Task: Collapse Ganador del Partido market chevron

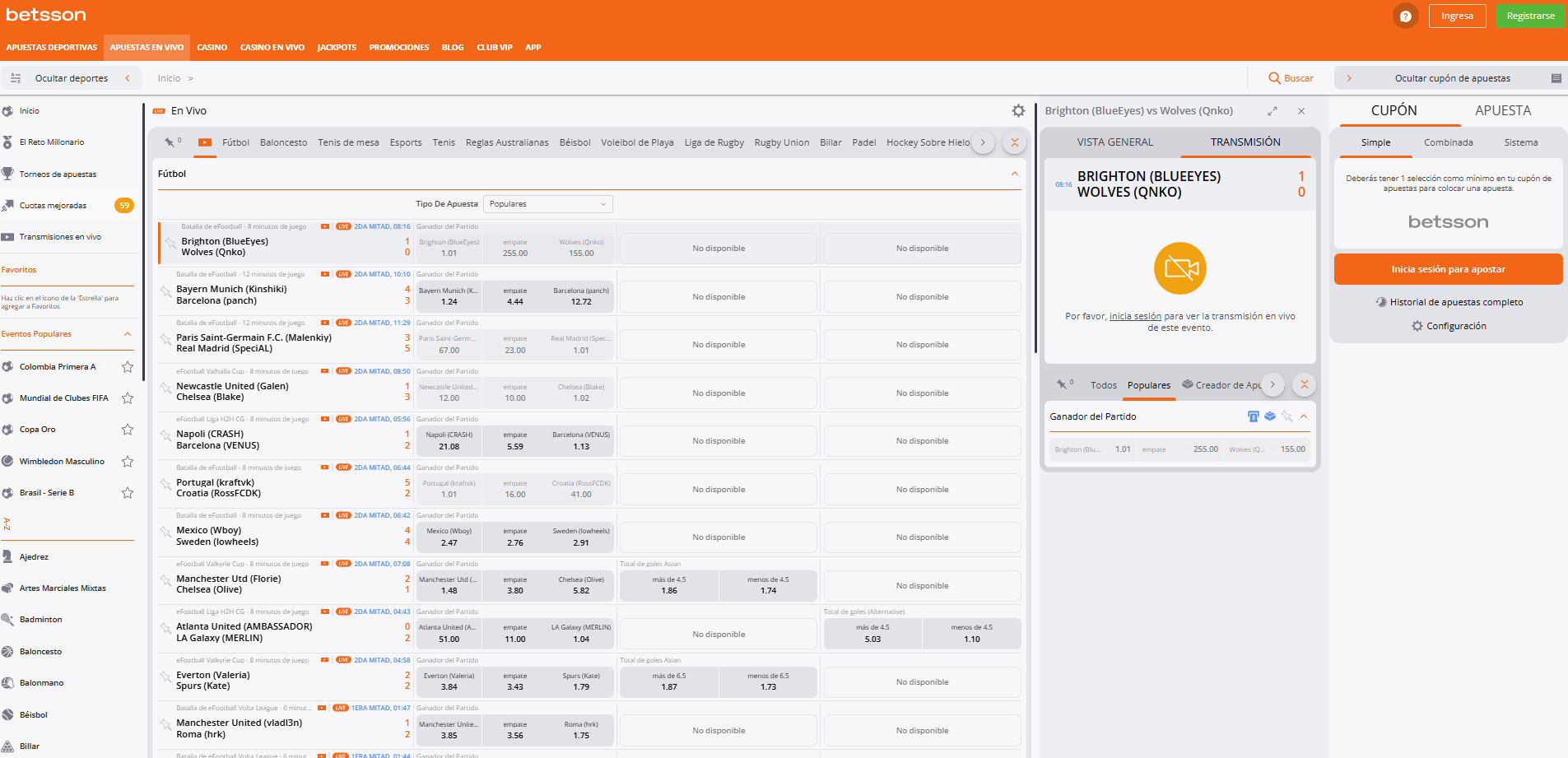Action: point(1304,416)
